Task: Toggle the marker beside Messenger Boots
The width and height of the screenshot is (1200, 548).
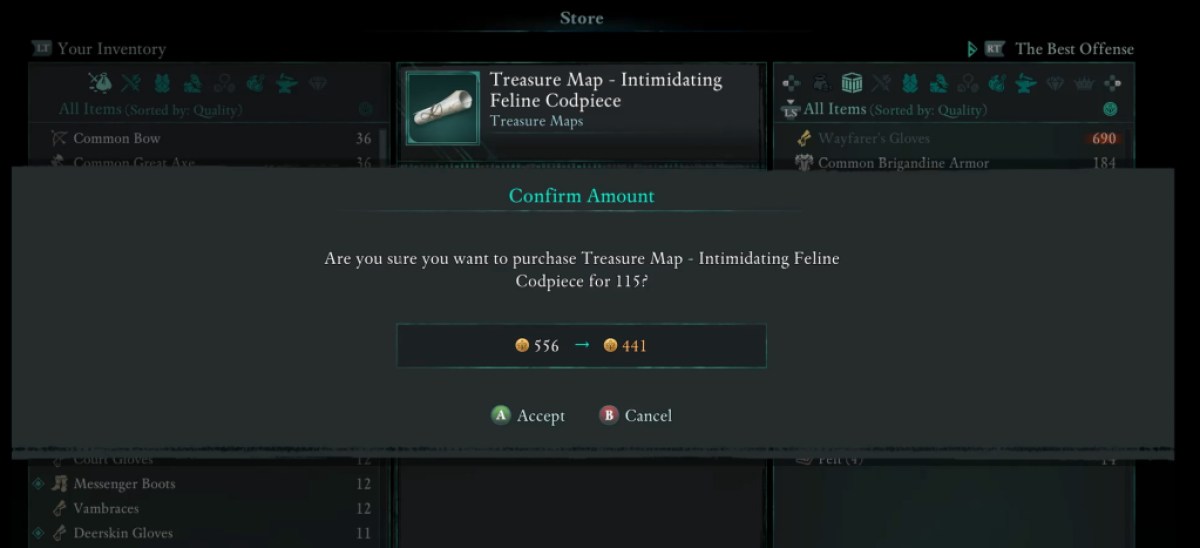Action: tap(38, 484)
